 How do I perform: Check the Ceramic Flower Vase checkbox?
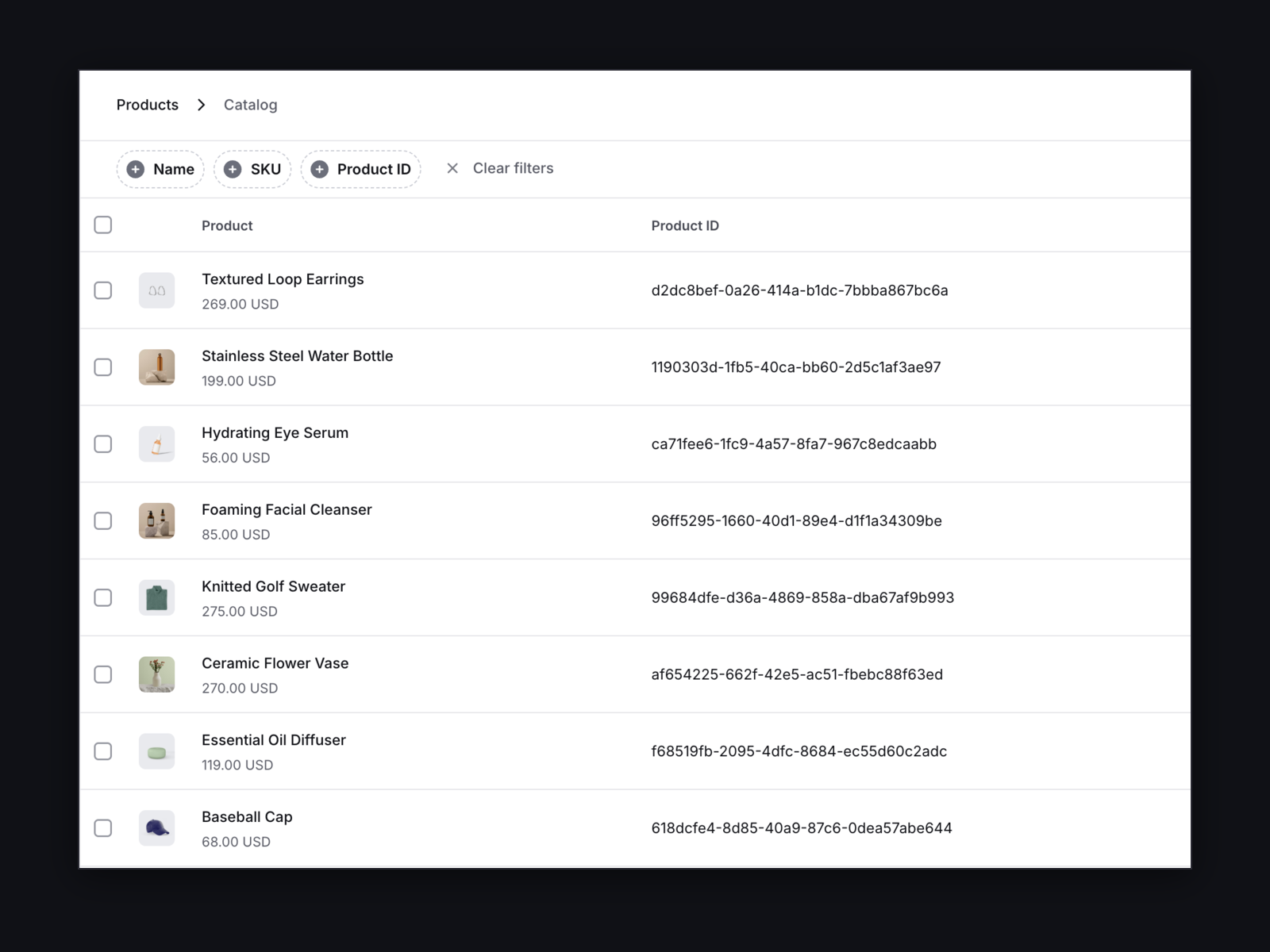(x=103, y=674)
